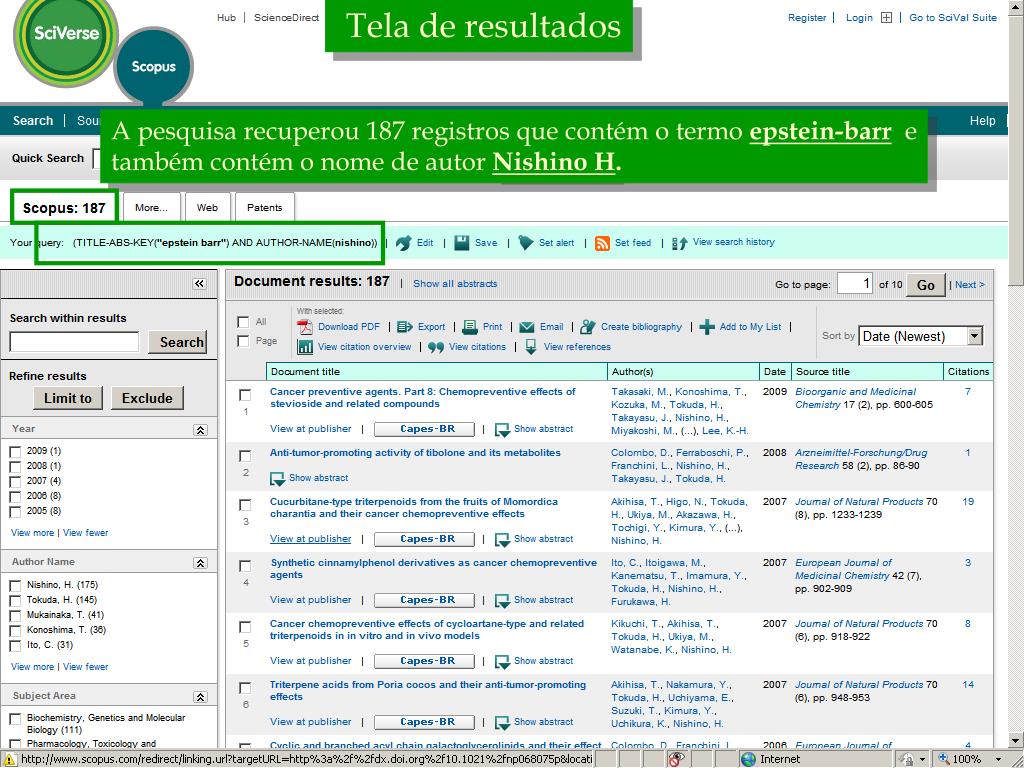The width and height of the screenshot is (1024, 768).
Task: Select checkbox for result 2 tibolone article
Action: [245, 456]
